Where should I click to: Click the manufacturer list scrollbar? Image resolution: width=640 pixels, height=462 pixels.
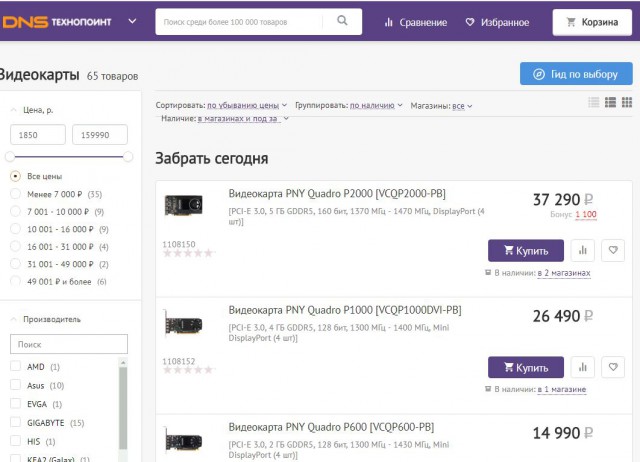[x=123, y=408]
